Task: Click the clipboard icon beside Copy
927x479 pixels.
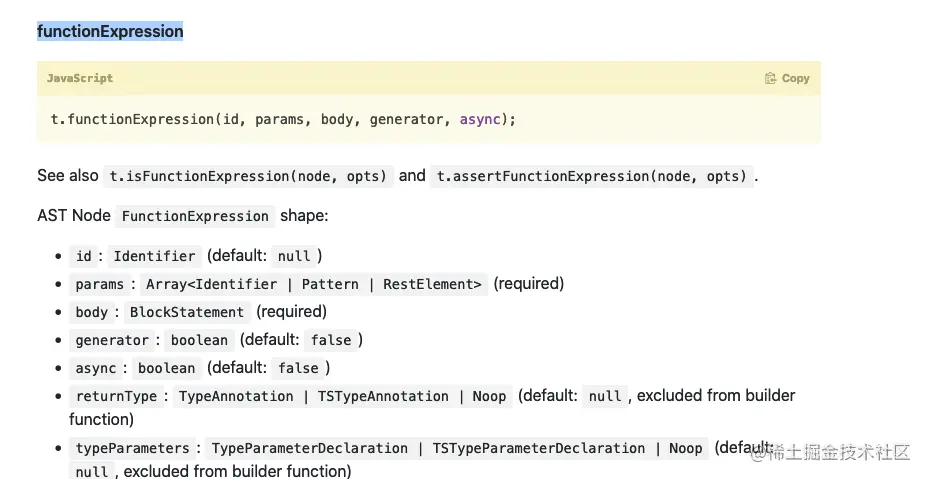Action: 770,78
